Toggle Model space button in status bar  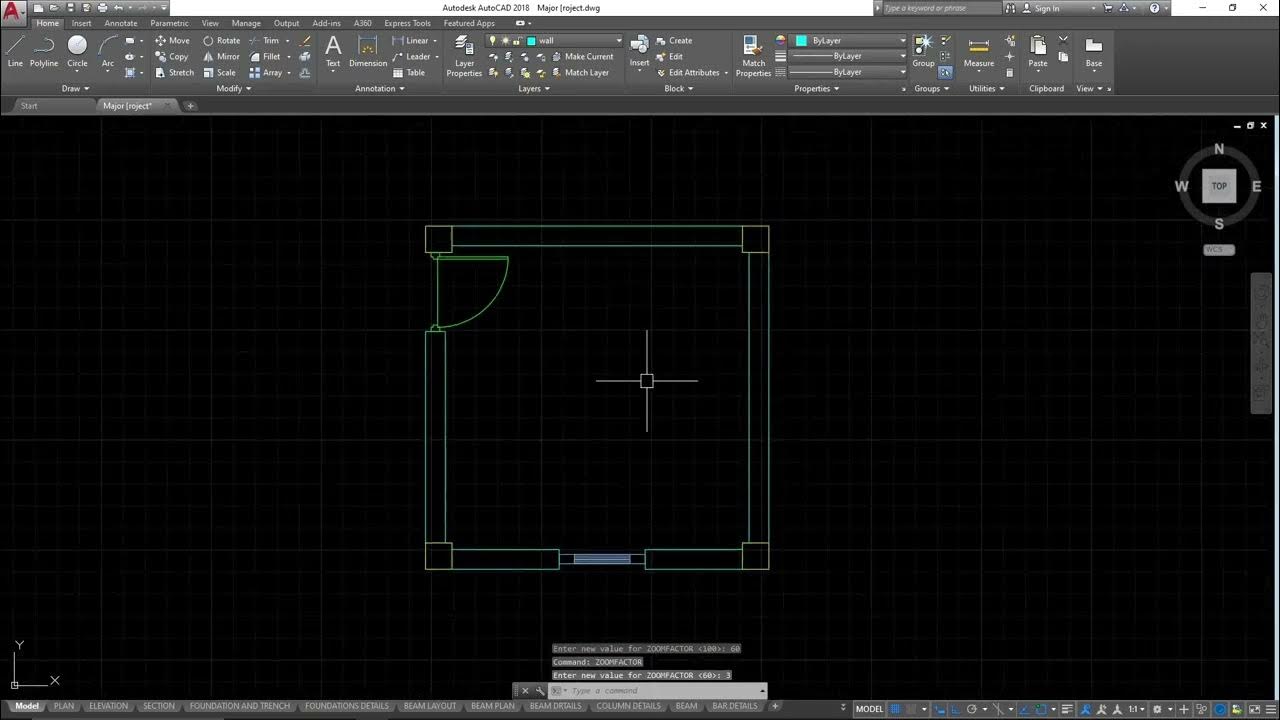[869, 709]
